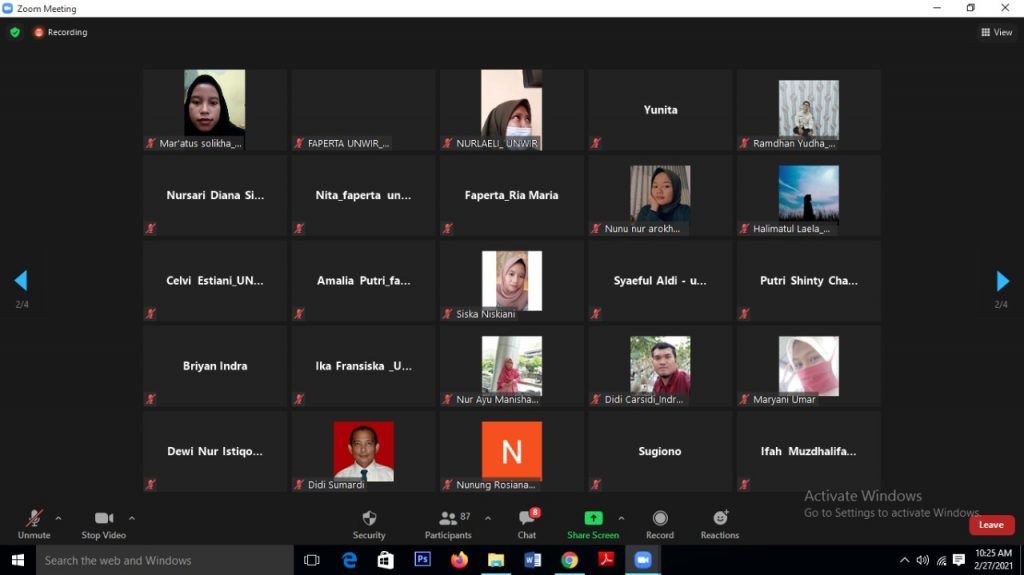Image resolution: width=1024 pixels, height=575 pixels.
Task: Select Didi Sumardi's video tile
Action: 363,451
